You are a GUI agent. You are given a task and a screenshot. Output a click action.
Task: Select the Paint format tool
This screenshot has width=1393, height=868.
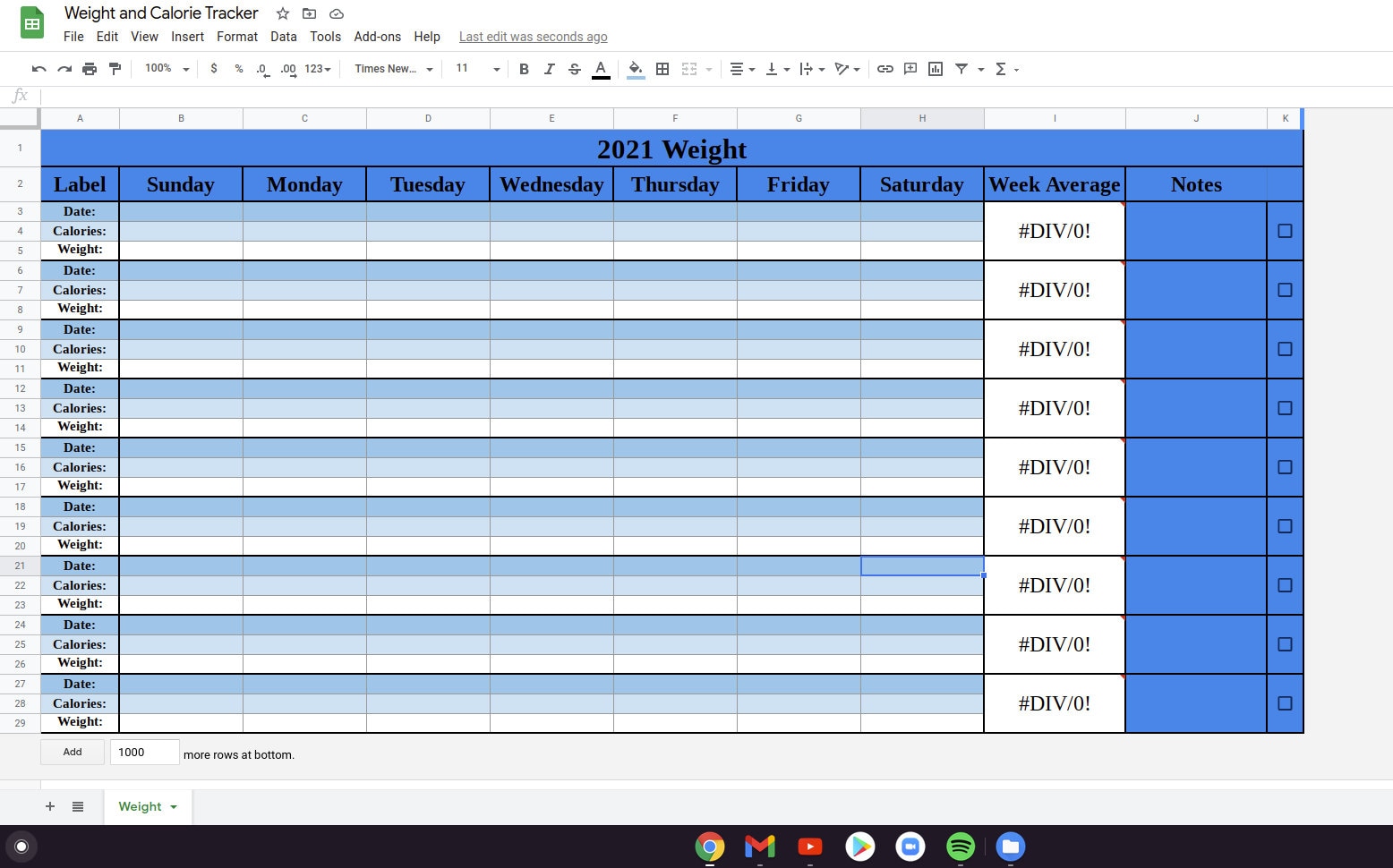(x=115, y=69)
